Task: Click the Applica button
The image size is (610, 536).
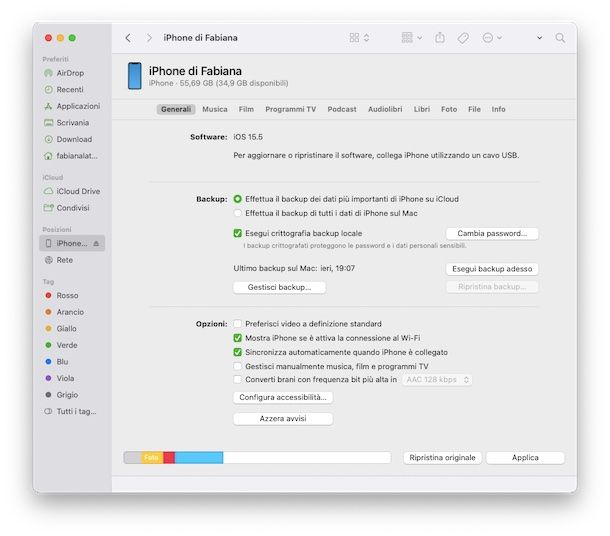Action: pos(525,458)
